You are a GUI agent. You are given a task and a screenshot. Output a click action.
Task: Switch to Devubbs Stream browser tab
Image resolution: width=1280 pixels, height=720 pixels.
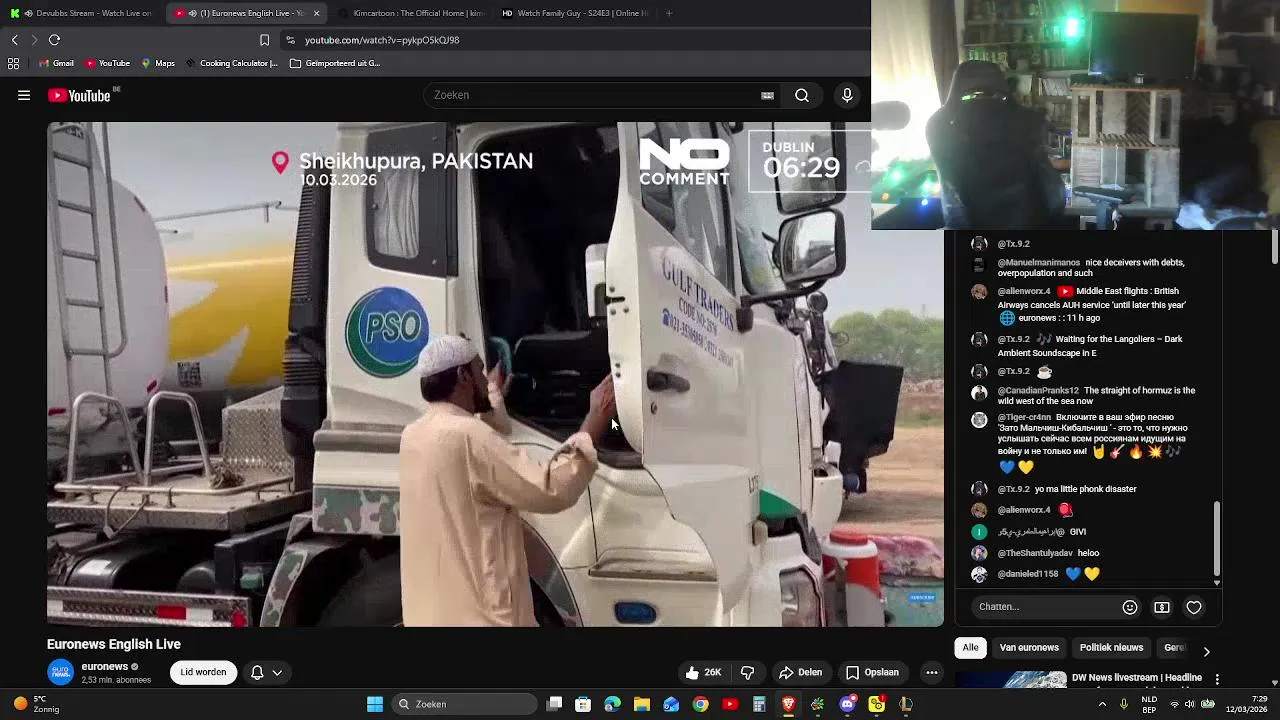pos(82,13)
